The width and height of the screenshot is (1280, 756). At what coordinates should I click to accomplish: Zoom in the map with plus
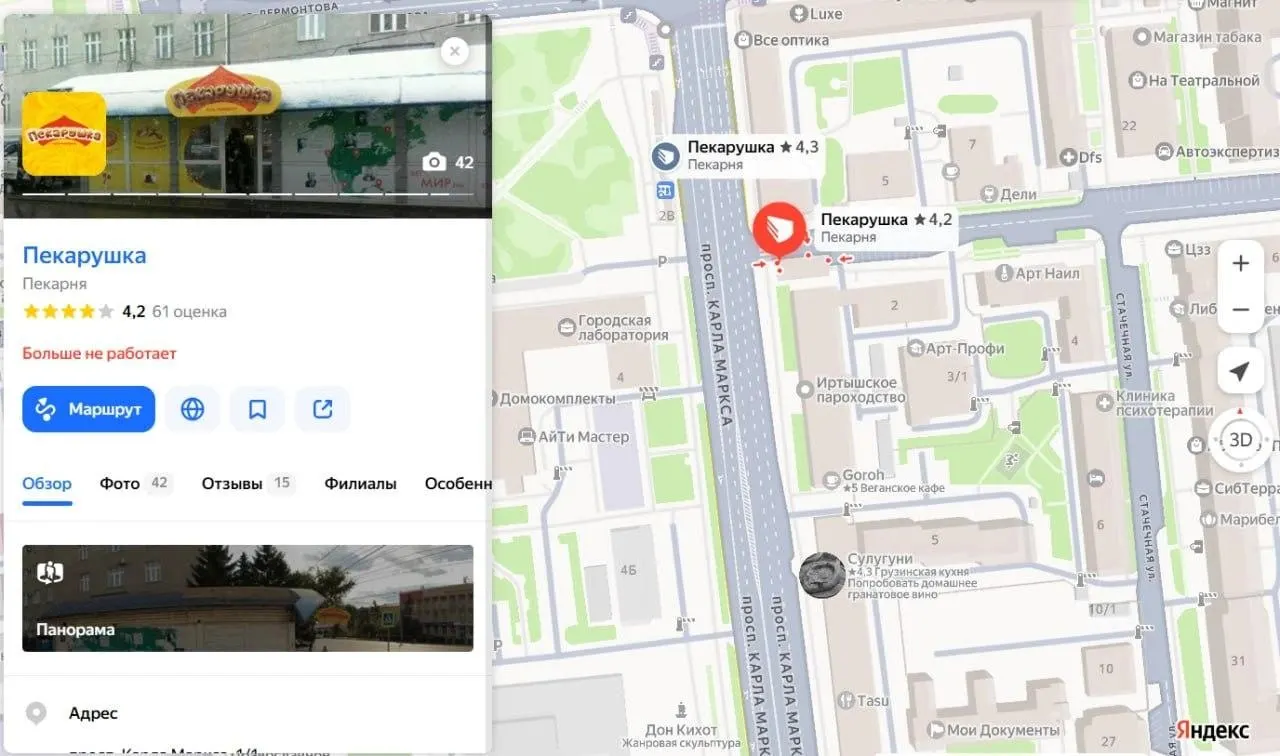(x=1241, y=264)
